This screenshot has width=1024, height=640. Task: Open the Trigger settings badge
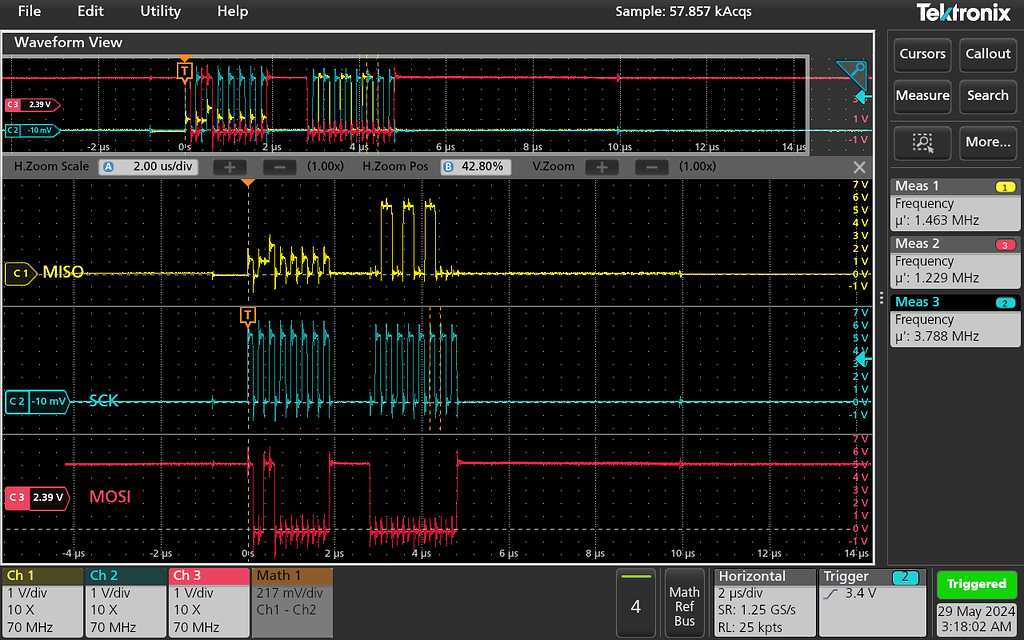point(874,602)
